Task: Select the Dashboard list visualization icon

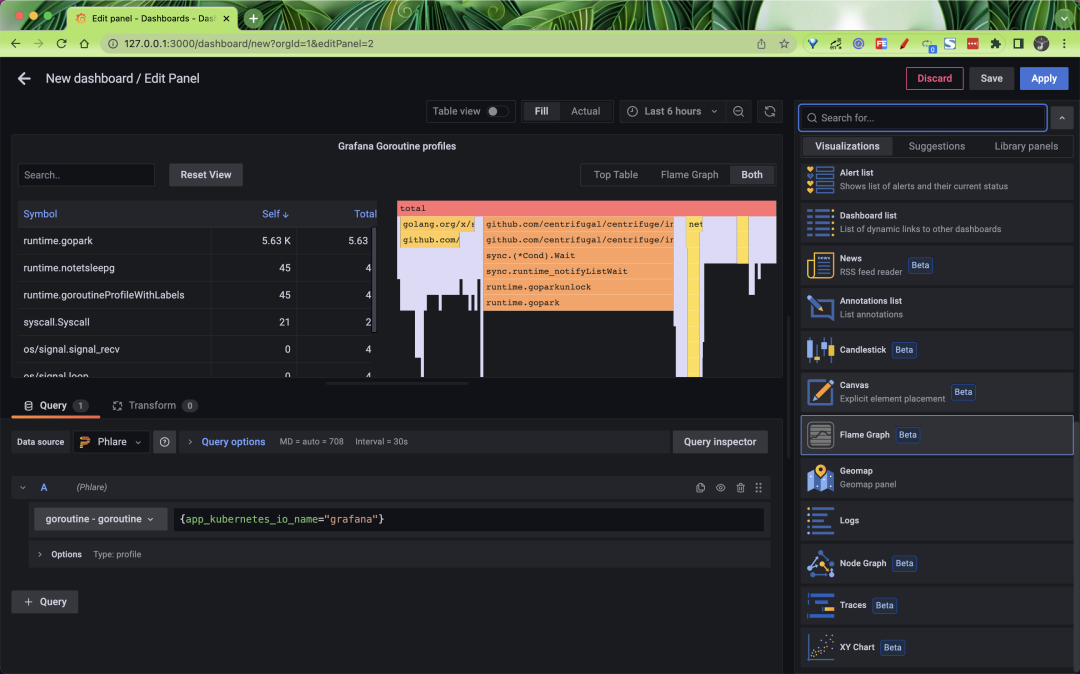Action: [820, 222]
